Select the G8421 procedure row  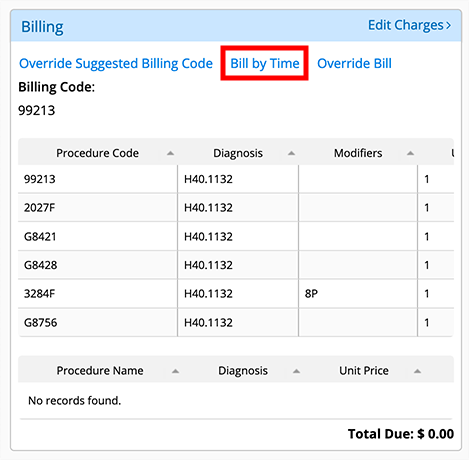tap(236, 236)
